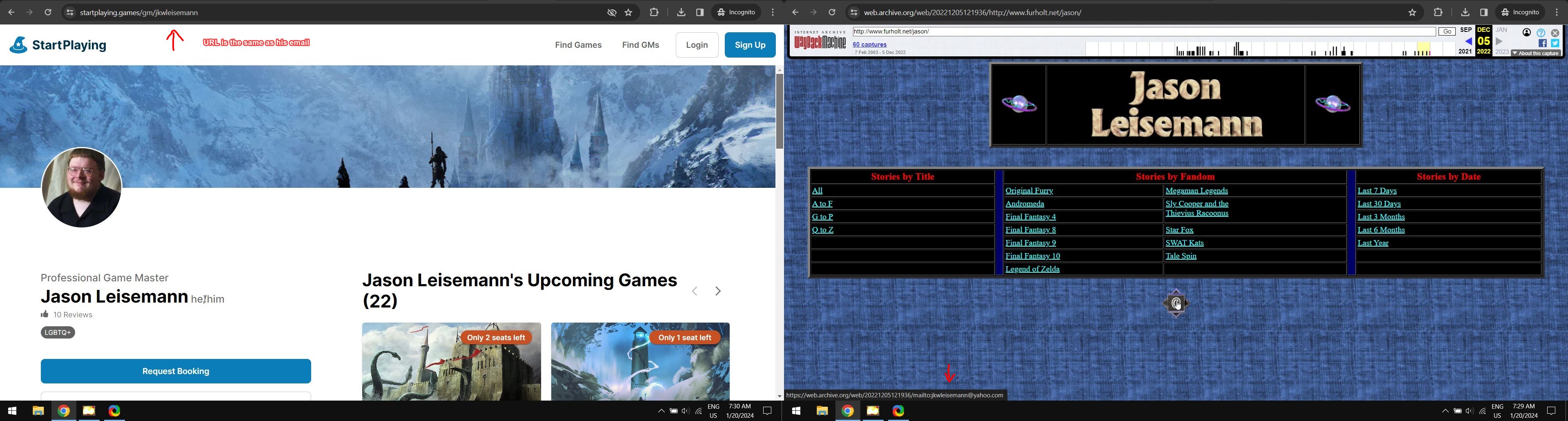
Task: Show next upcoming games with the right chevron
Action: click(x=718, y=292)
